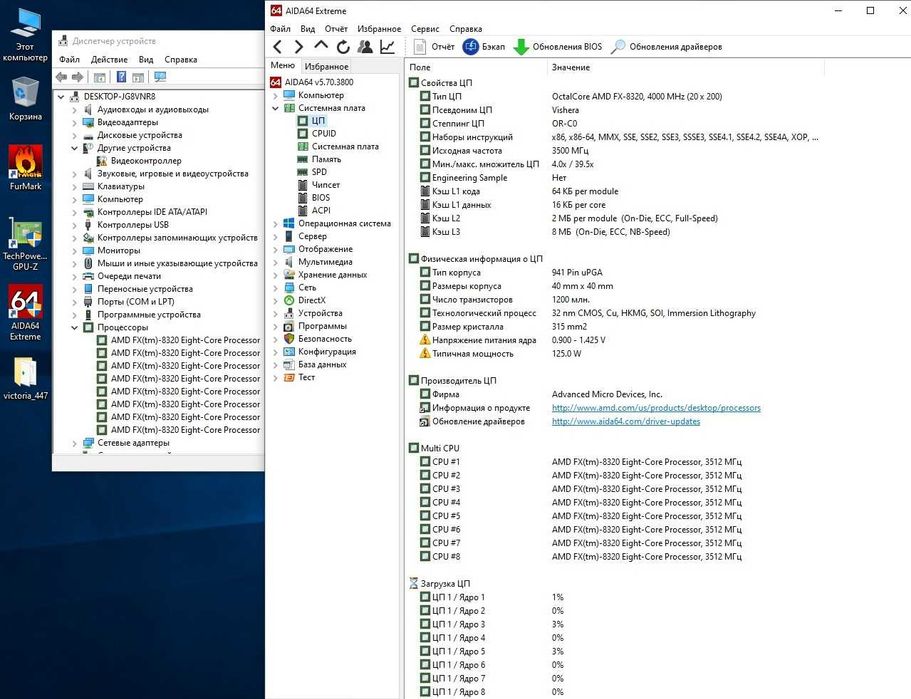This screenshot has width=911, height=699.
Task: Switch to the Избранное tab in AIDA64
Action: [x=326, y=66]
